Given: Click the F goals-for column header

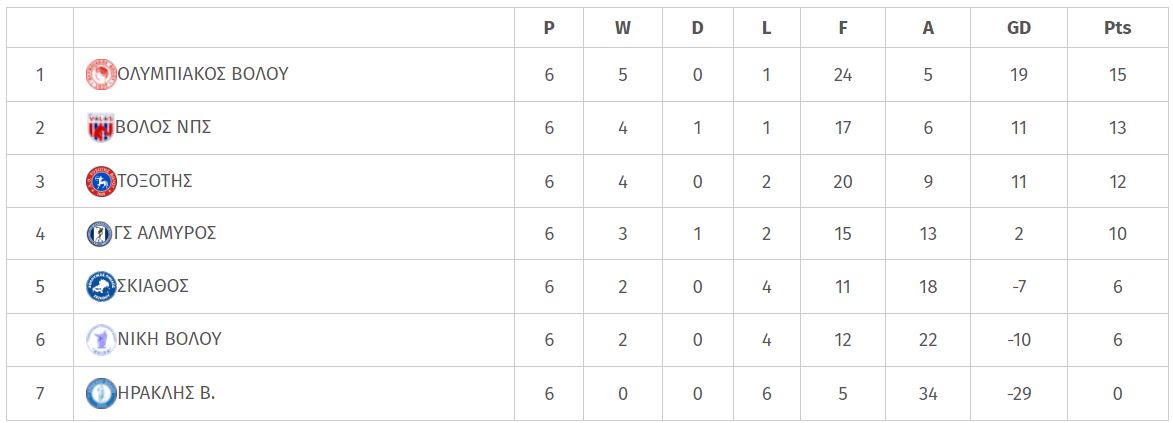Looking at the screenshot, I should click(843, 28).
